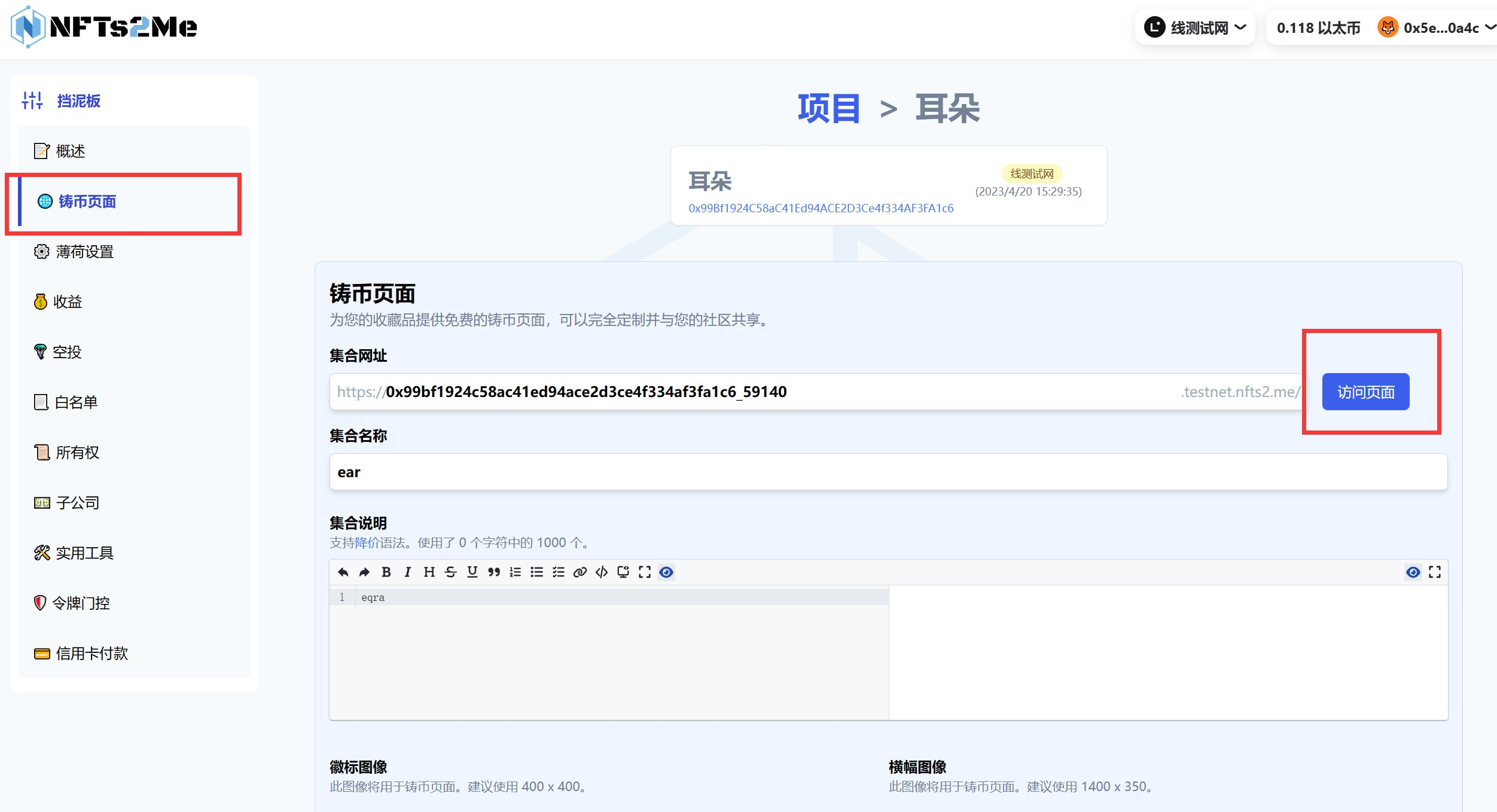Click the undo arrow in editor toolbar
Image resolution: width=1497 pixels, height=812 pixels.
pyautogui.click(x=343, y=572)
